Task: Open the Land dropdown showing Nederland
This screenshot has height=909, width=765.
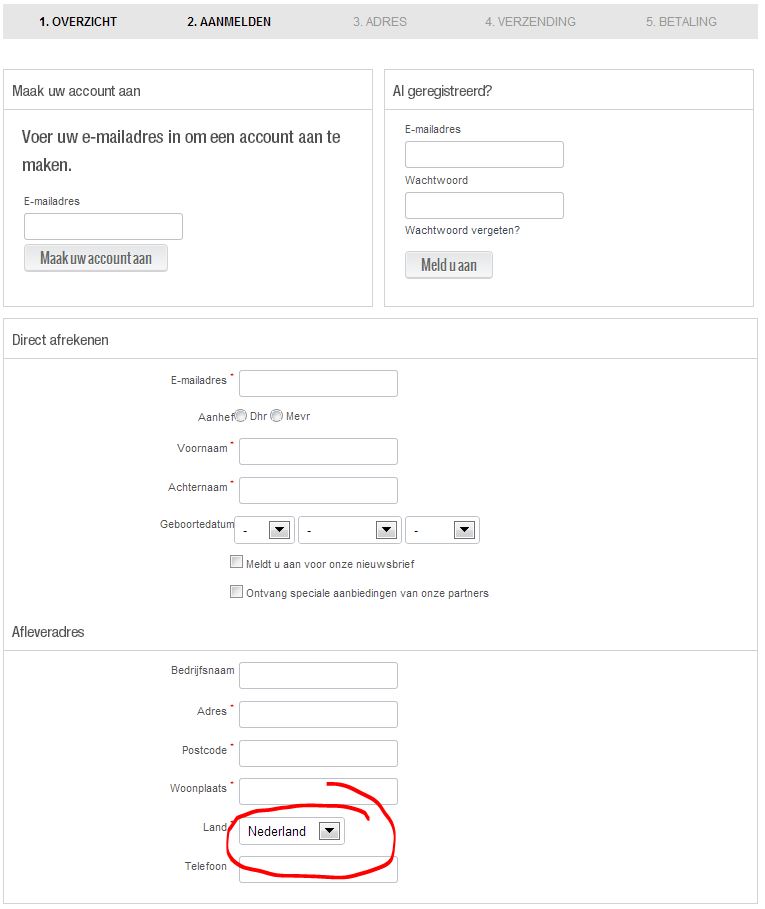Action: coord(293,831)
